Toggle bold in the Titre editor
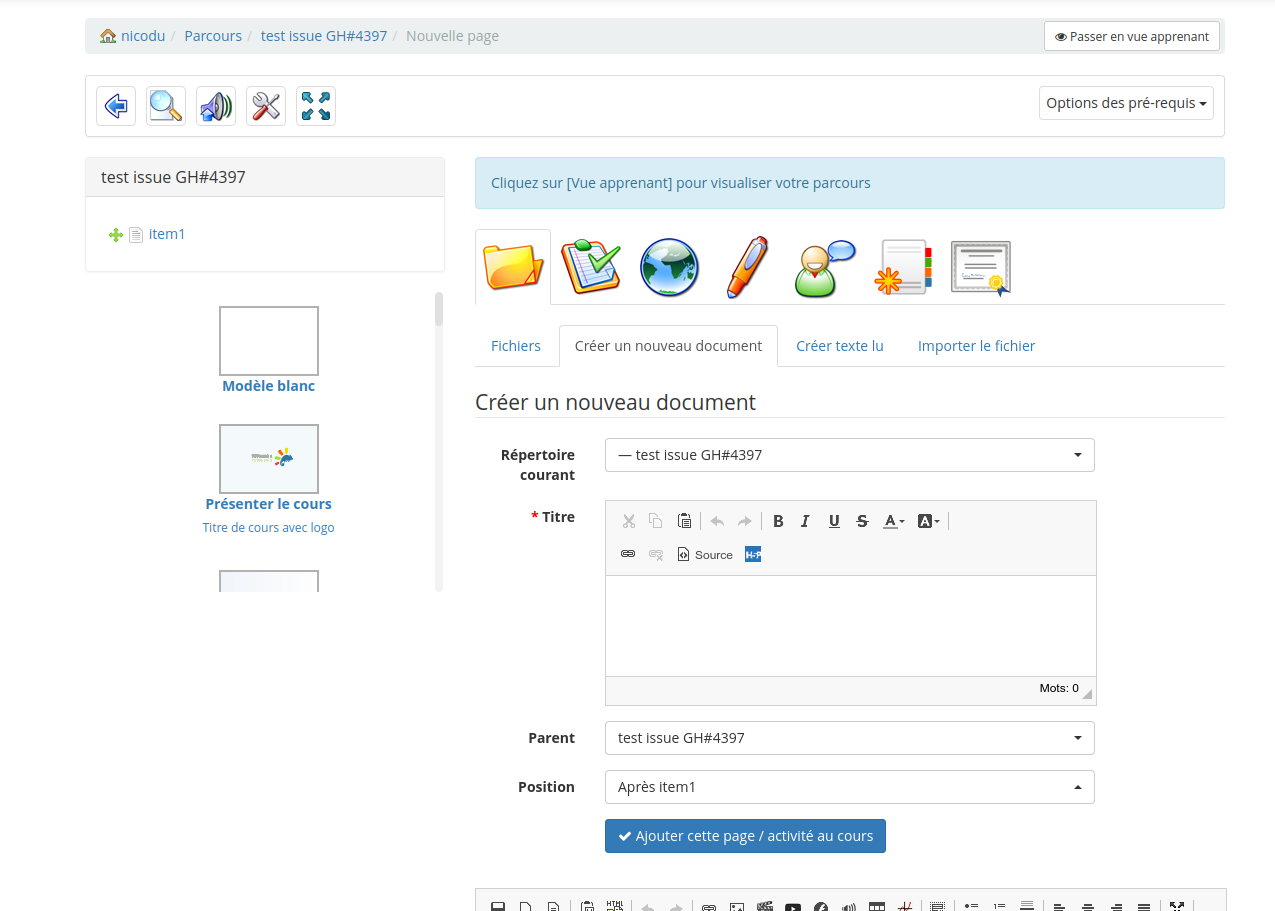 [778, 521]
